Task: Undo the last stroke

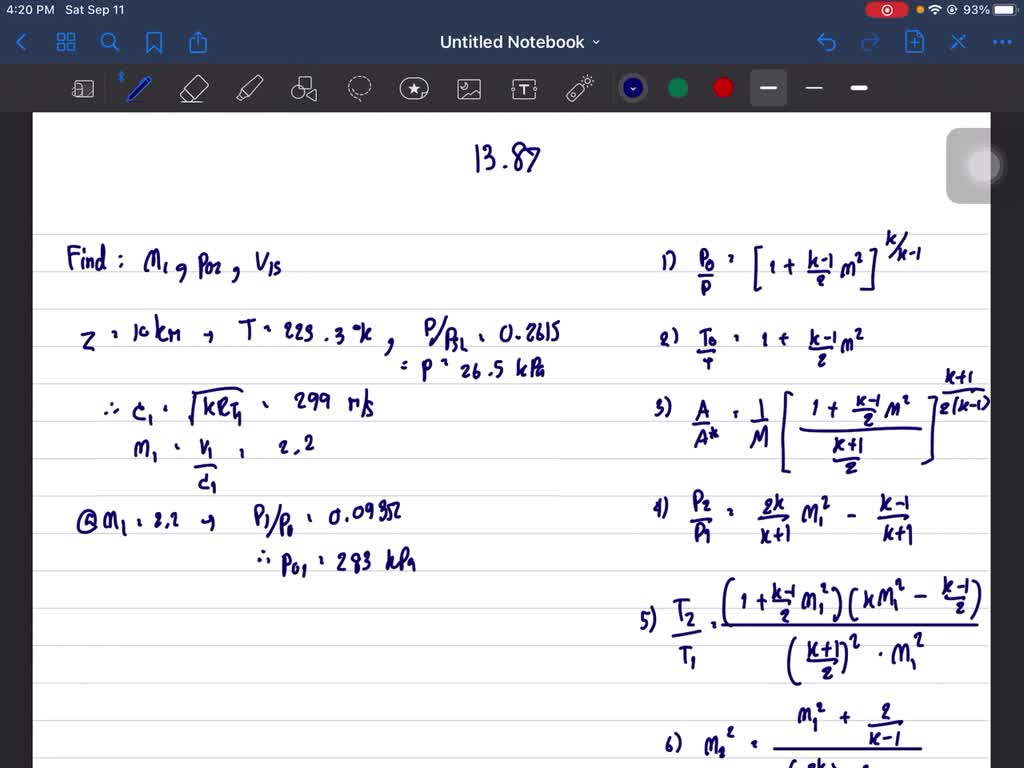Action: (x=826, y=42)
